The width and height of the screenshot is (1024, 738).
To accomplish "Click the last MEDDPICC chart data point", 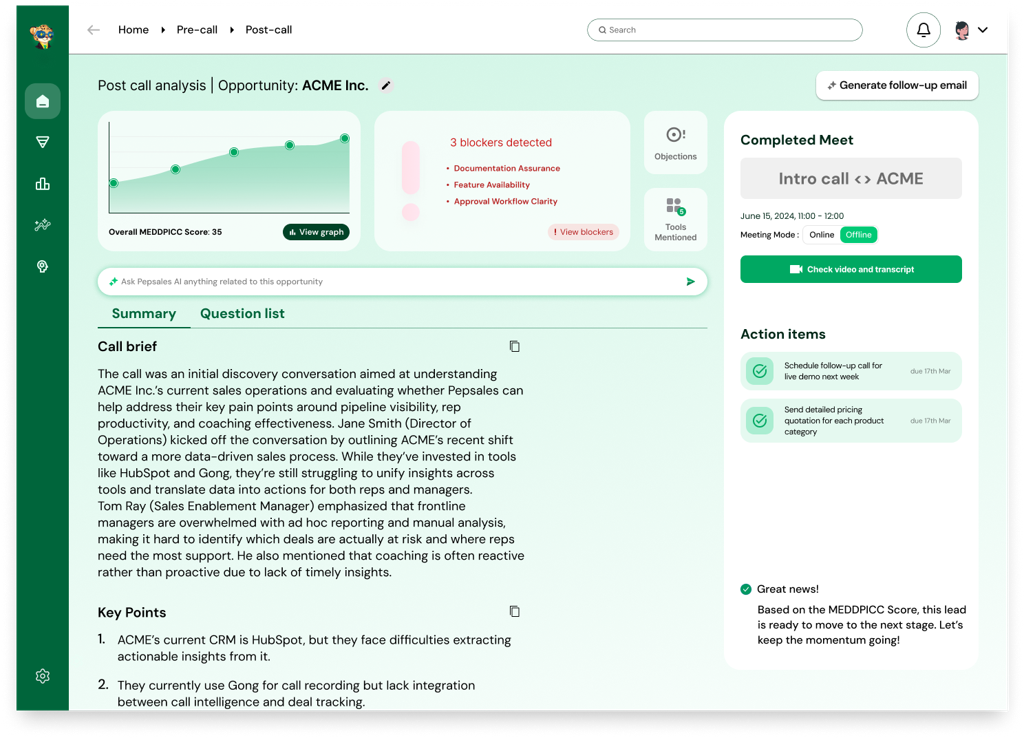I will click(x=345, y=138).
